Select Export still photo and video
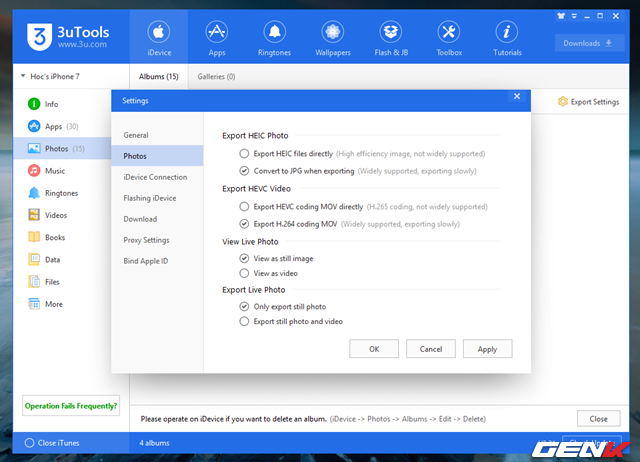 coord(244,322)
